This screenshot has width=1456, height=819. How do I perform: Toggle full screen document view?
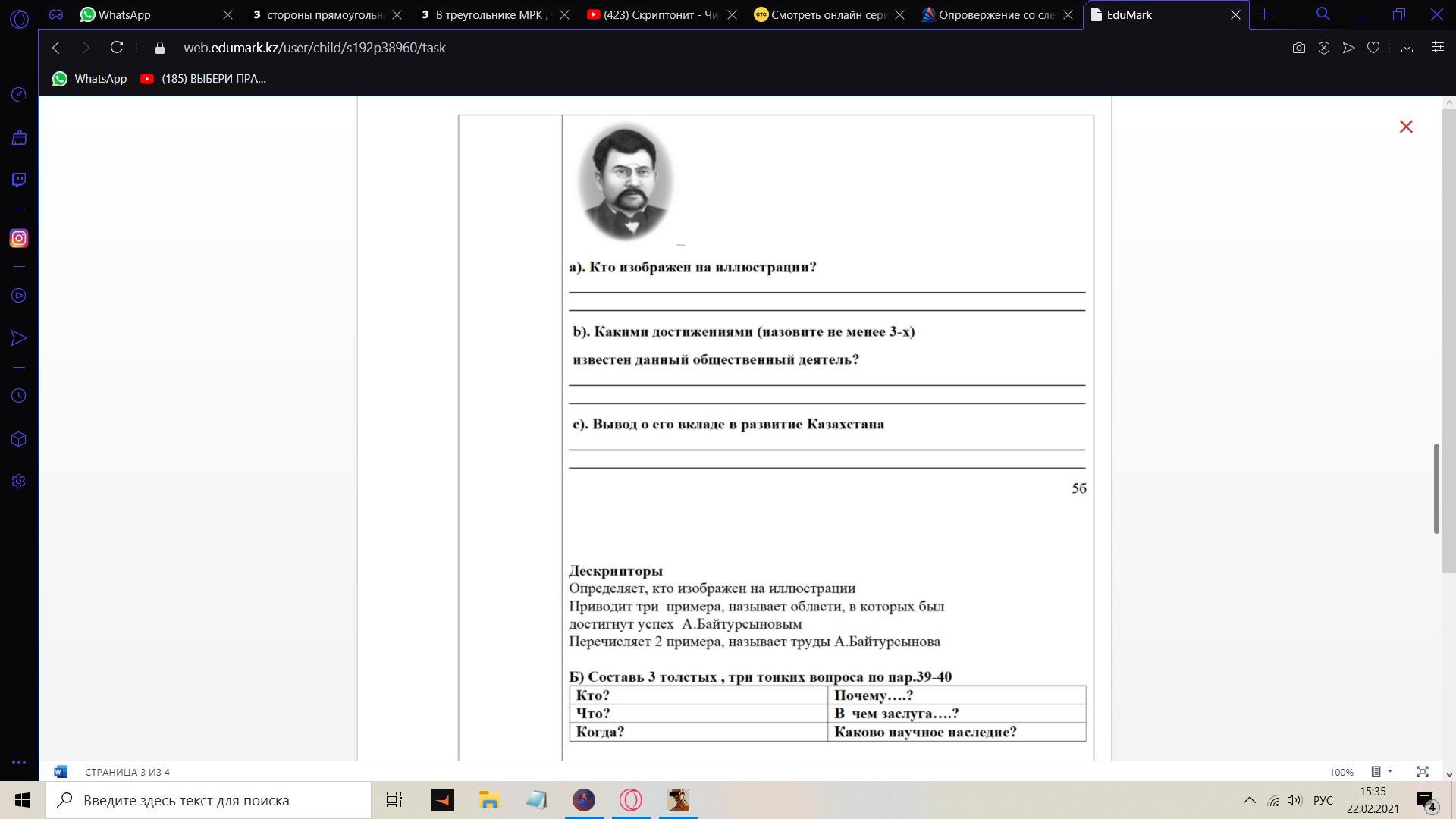click(x=1423, y=771)
